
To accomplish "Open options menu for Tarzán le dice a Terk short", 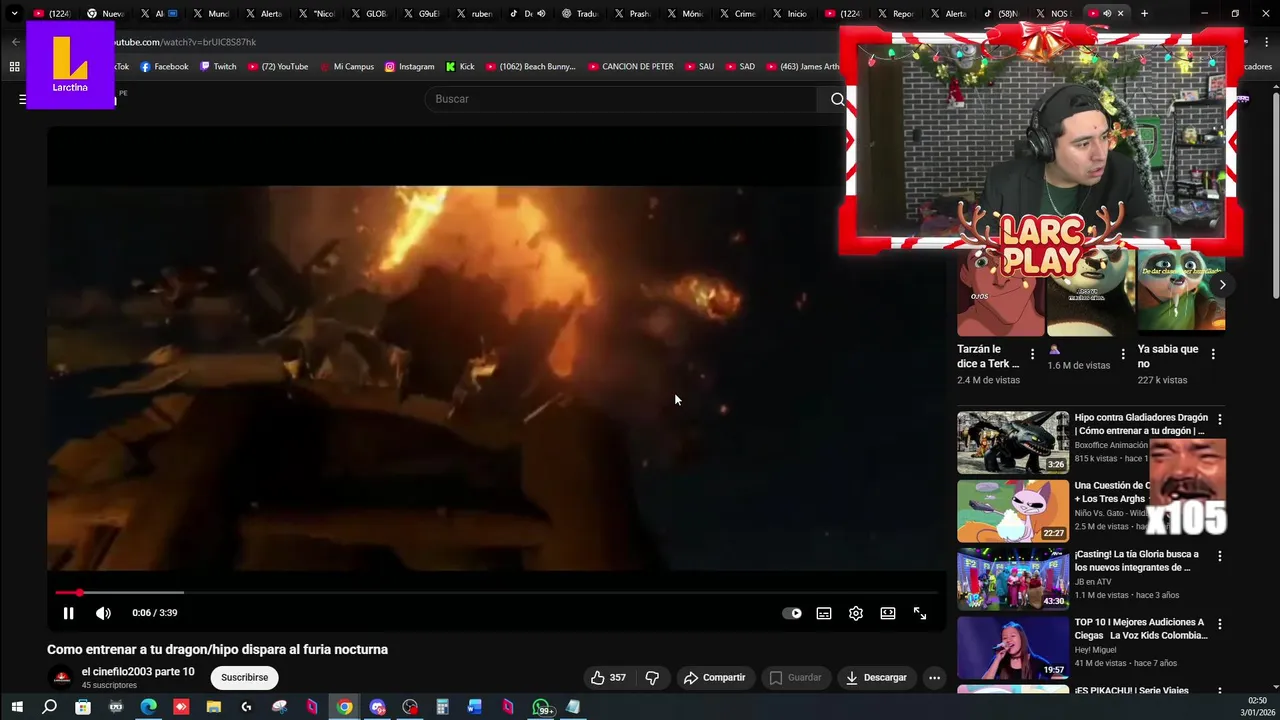I will tap(1032, 354).
